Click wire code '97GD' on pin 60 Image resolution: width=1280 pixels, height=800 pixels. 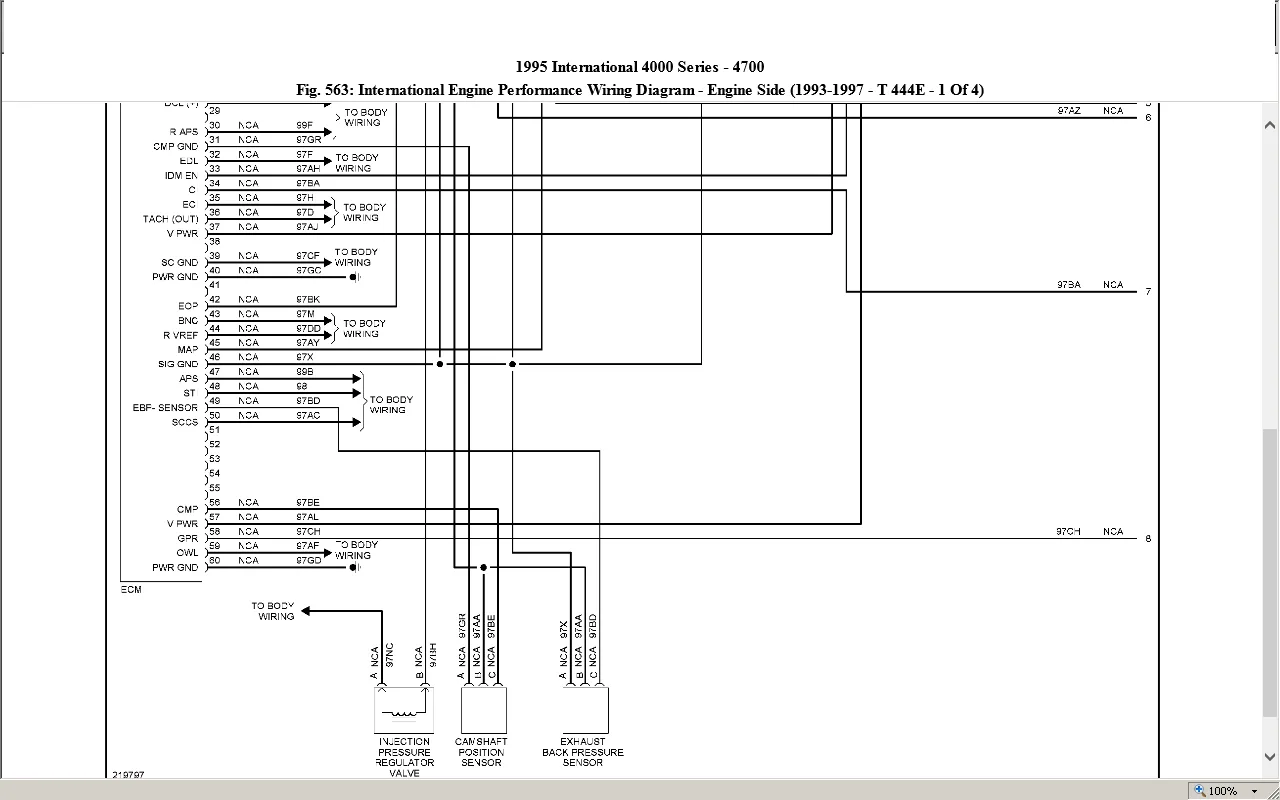pos(308,561)
